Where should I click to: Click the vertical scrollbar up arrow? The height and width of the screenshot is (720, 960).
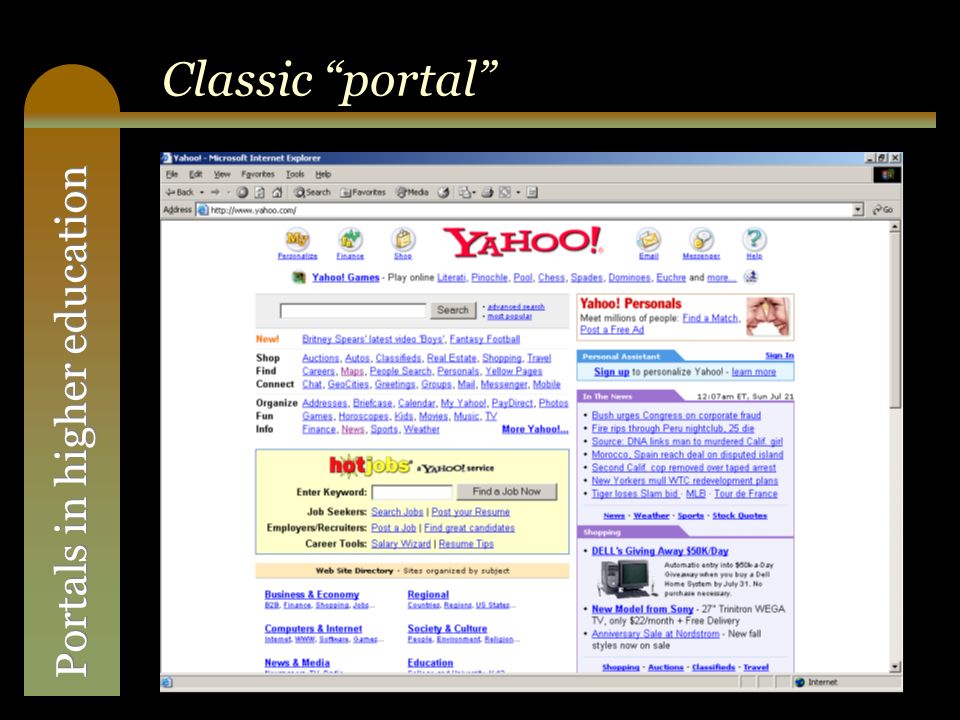895,227
